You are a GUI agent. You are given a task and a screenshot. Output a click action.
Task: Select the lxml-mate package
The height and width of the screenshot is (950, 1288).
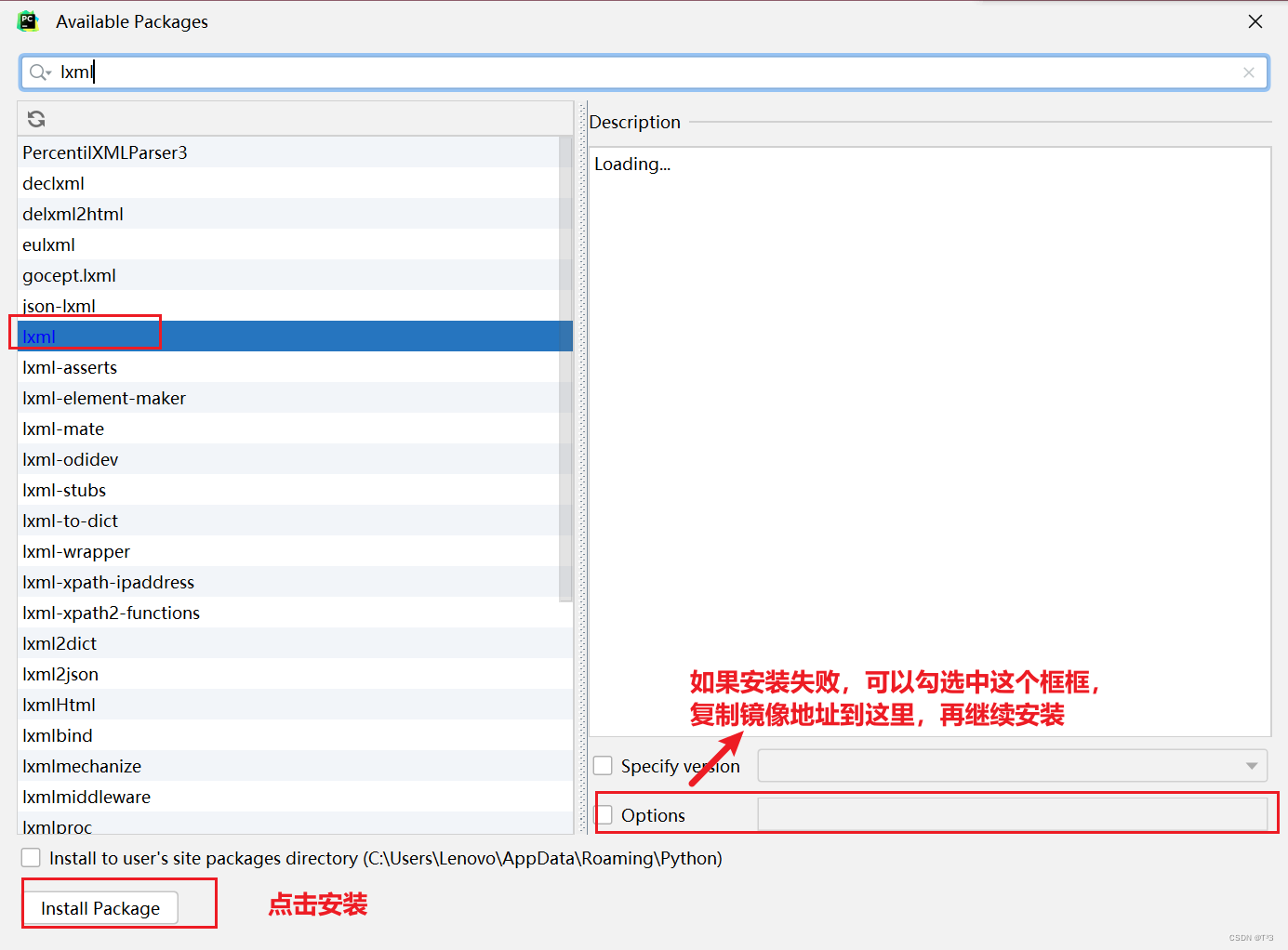pyautogui.click(x=288, y=429)
